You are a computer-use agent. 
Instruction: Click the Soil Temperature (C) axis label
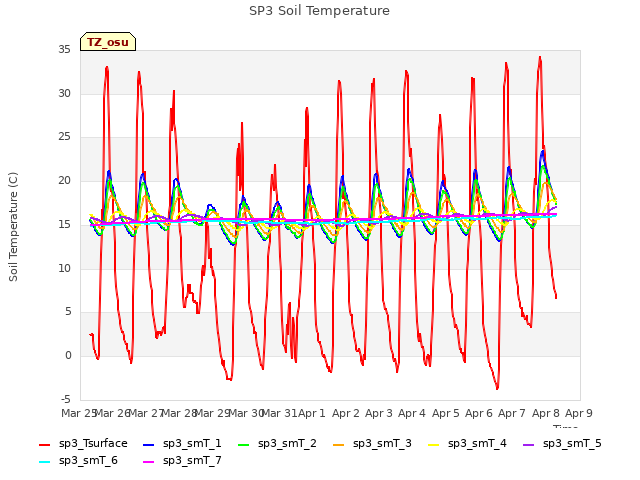point(13,227)
